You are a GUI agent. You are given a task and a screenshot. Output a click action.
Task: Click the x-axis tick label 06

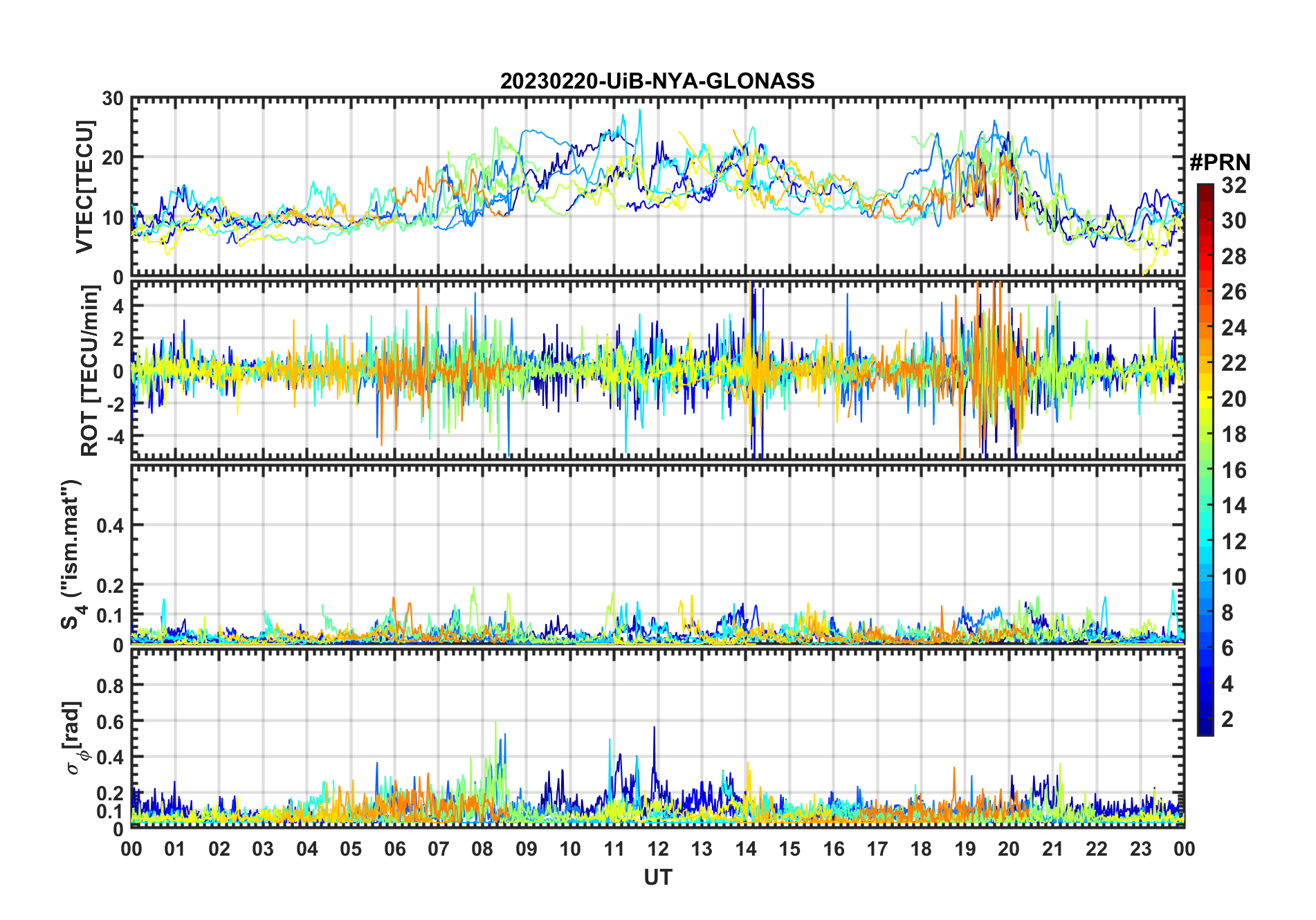pyautogui.click(x=394, y=849)
